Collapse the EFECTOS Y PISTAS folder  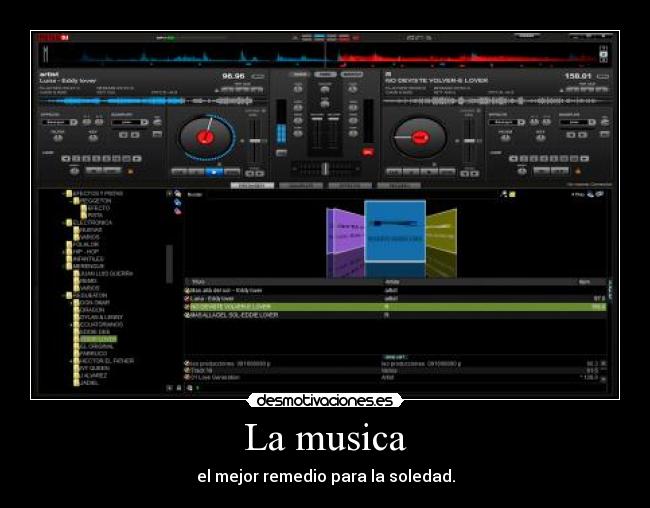[64, 194]
